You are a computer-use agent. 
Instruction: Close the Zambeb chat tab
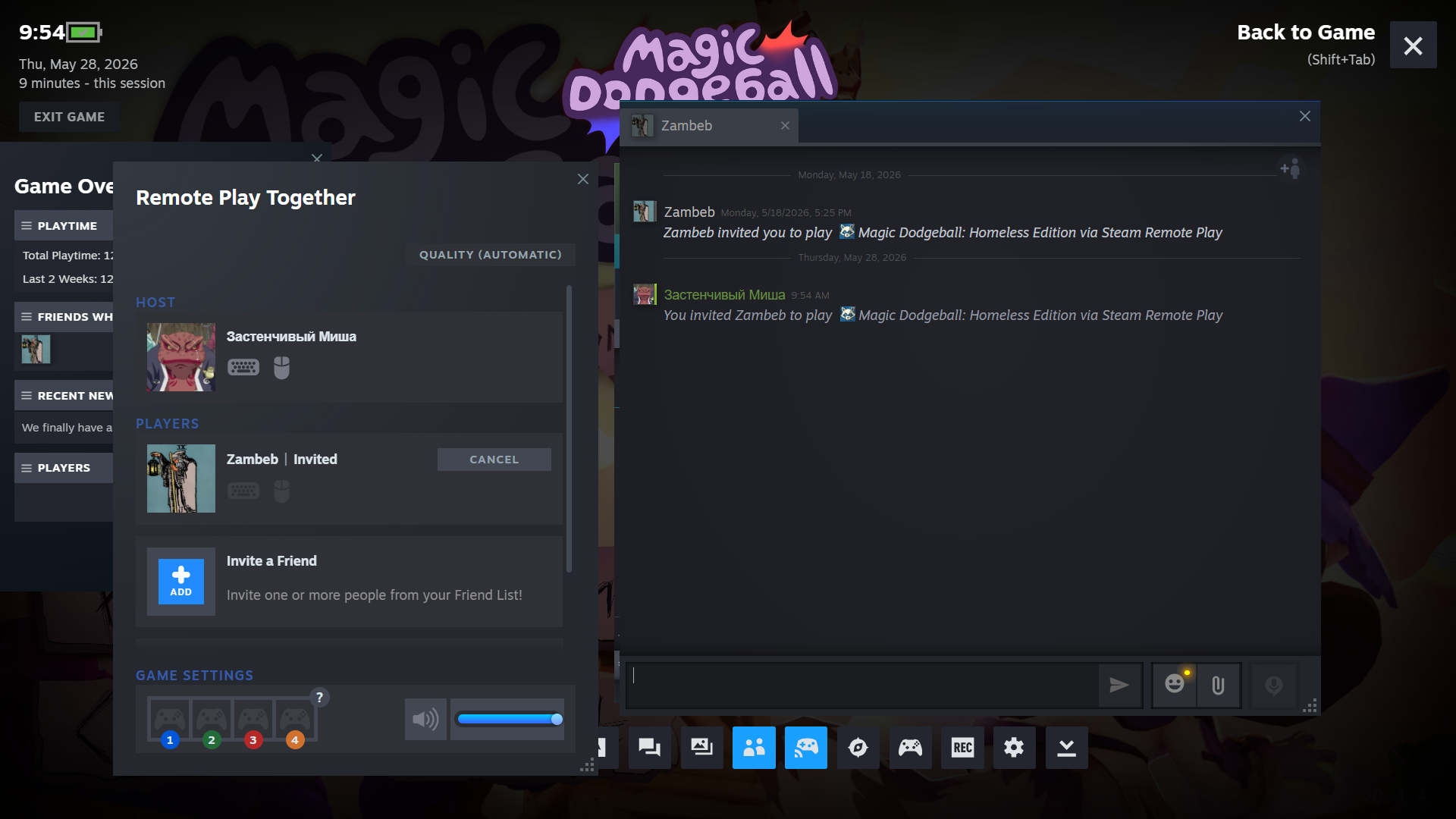[785, 126]
